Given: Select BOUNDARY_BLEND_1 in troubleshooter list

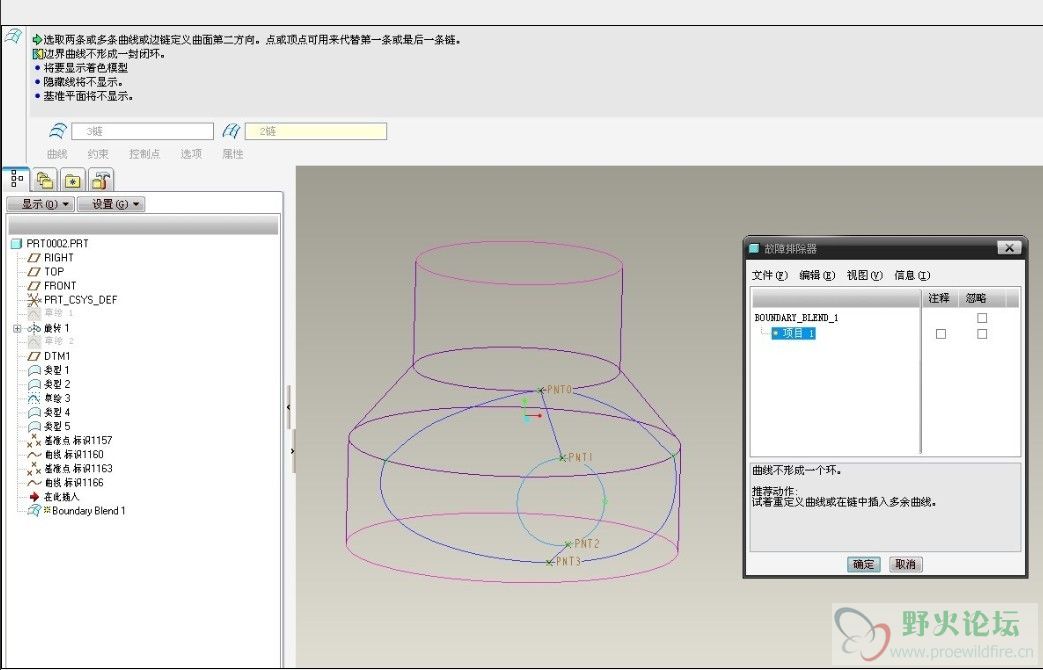Looking at the screenshot, I should (796, 318).
